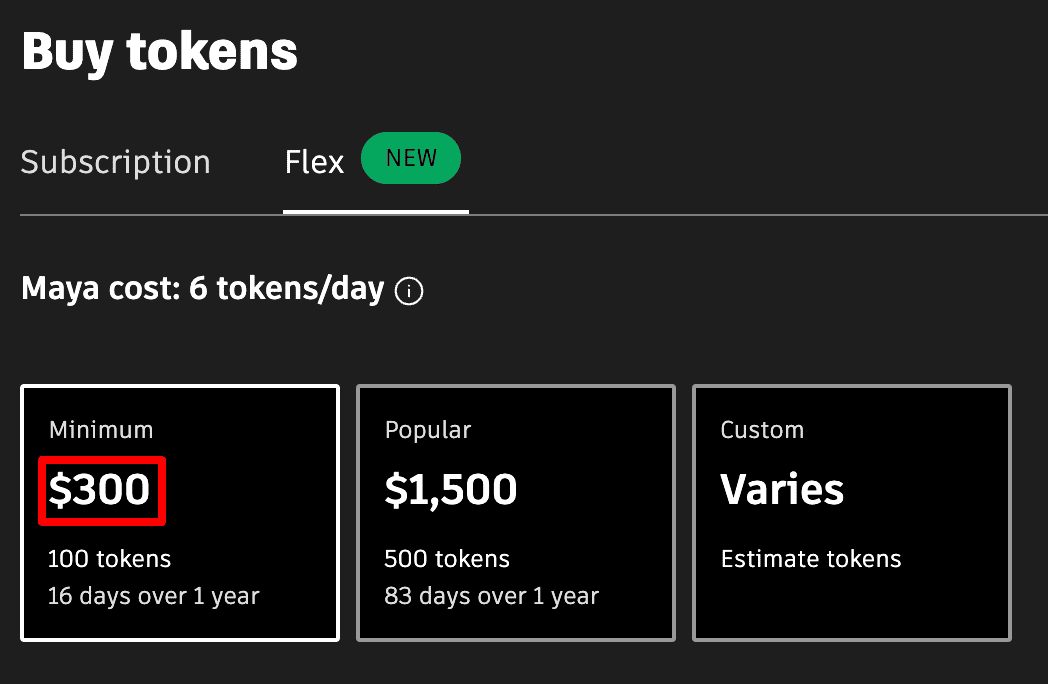This screenshot has width=1048, height=684.
Task: Click the 16 days over 1 year text
Action: pos(154,597)
